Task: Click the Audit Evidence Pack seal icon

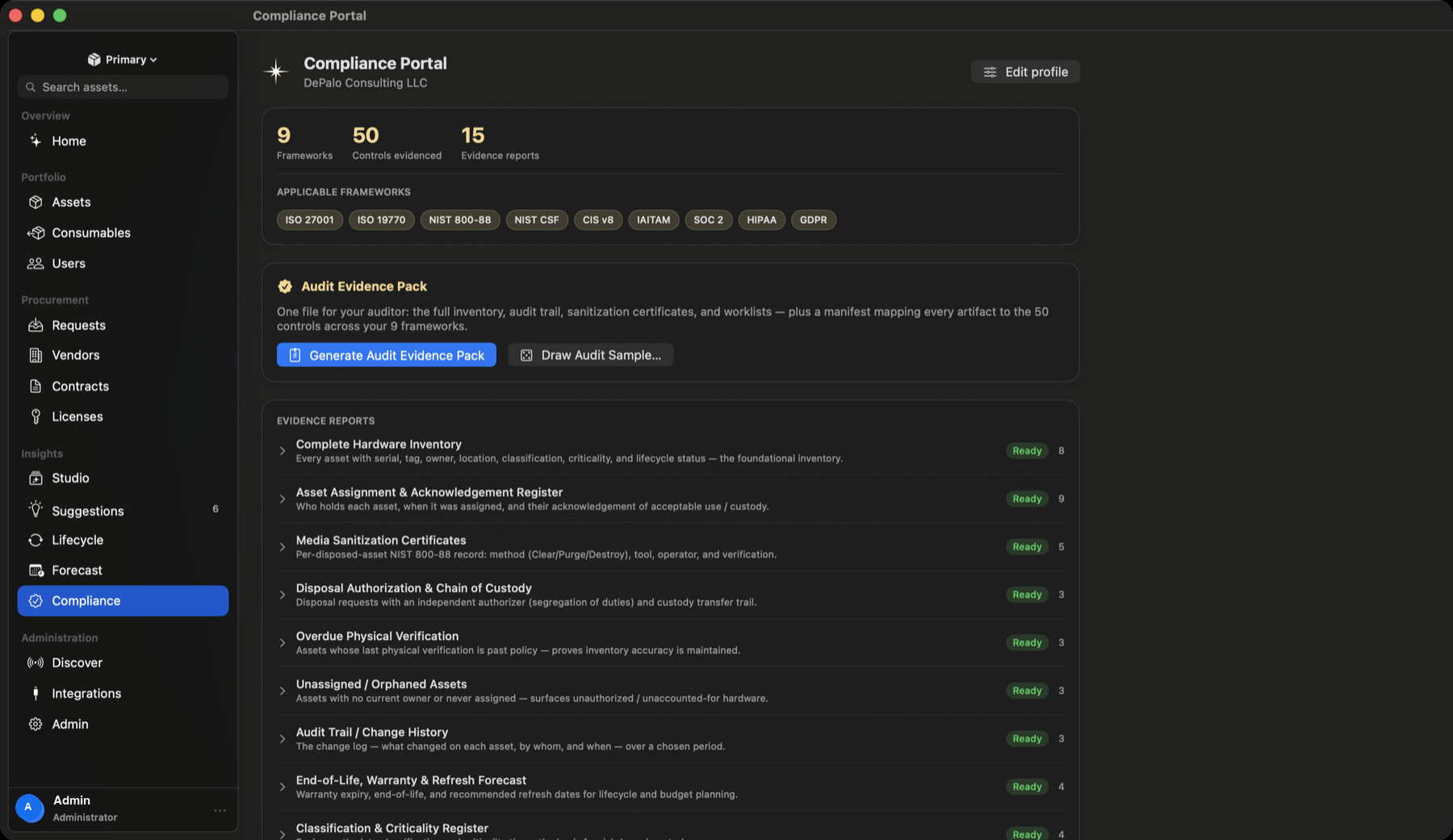Action: click(285, 286)
